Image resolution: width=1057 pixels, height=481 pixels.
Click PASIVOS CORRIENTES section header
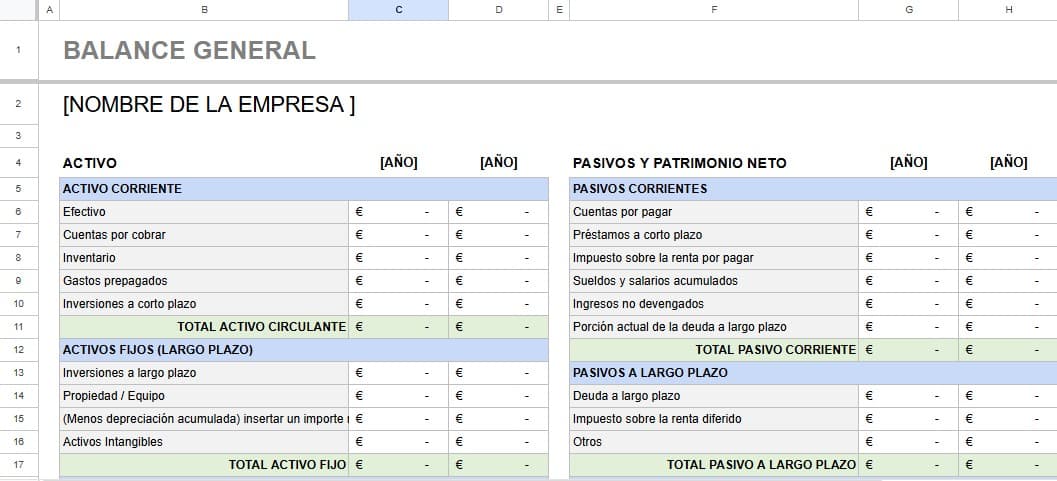click(x=813, y=189)
